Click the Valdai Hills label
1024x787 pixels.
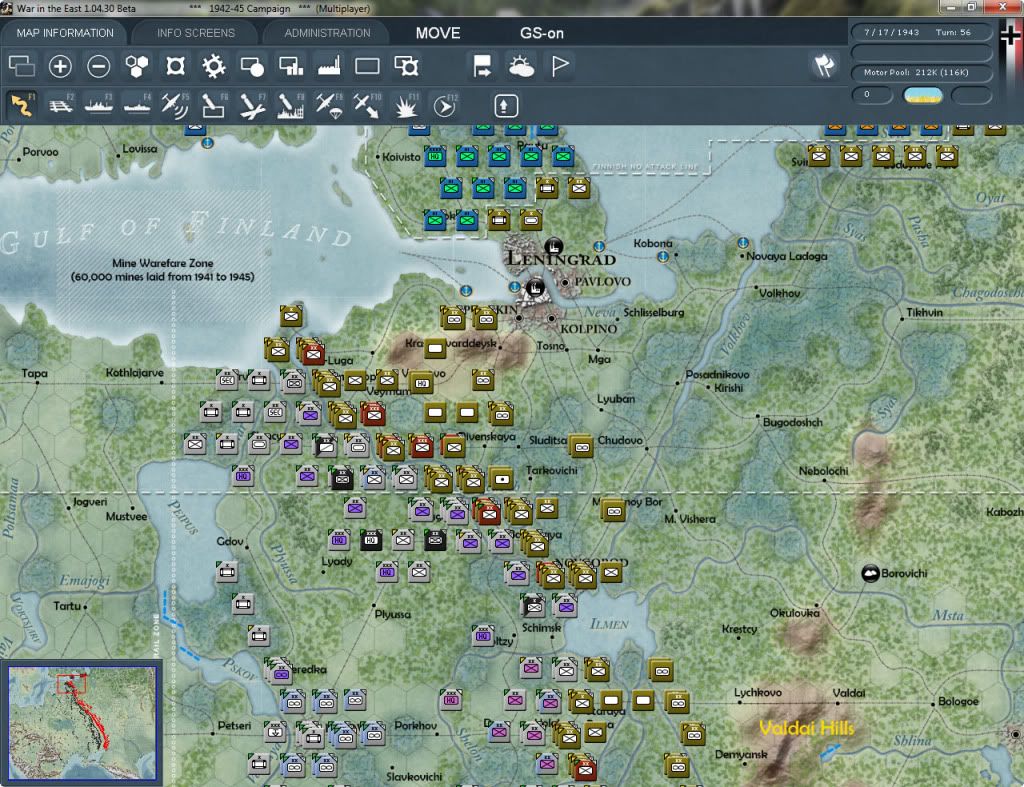click(807, 728)
